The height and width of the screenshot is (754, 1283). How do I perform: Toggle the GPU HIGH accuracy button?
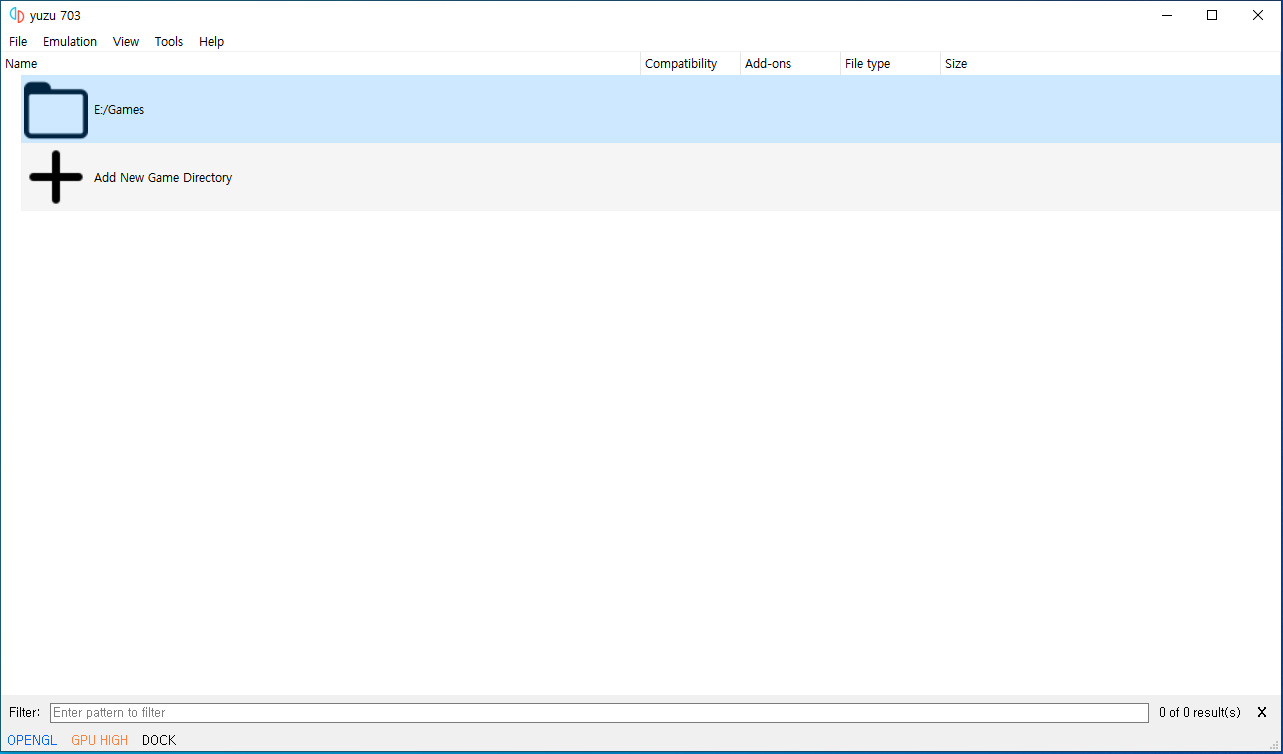click(x=100, y=741)
